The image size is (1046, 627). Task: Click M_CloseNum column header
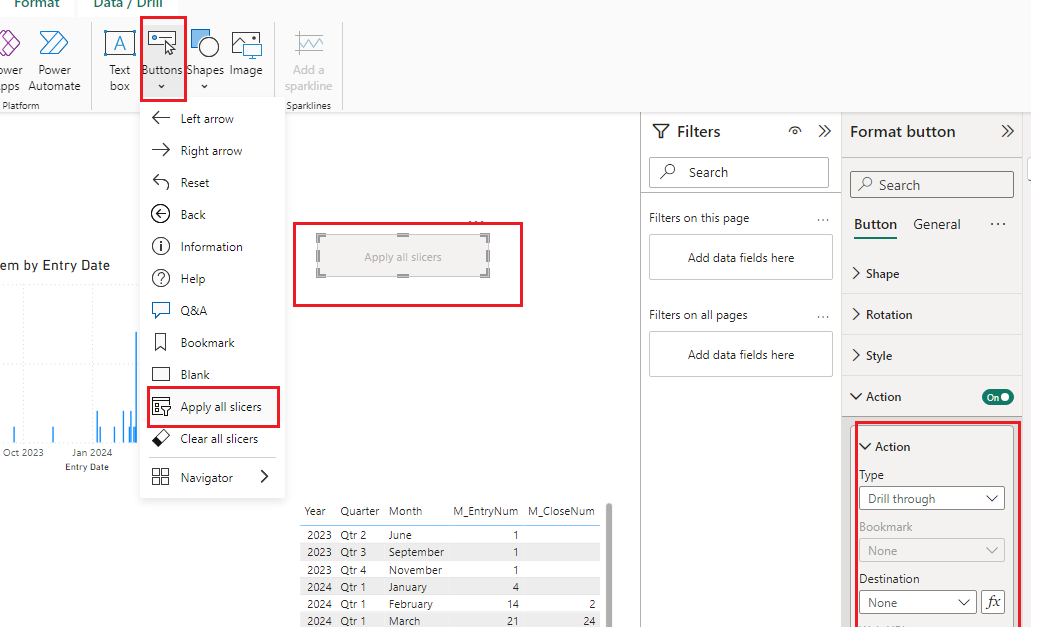click(561, 511)
